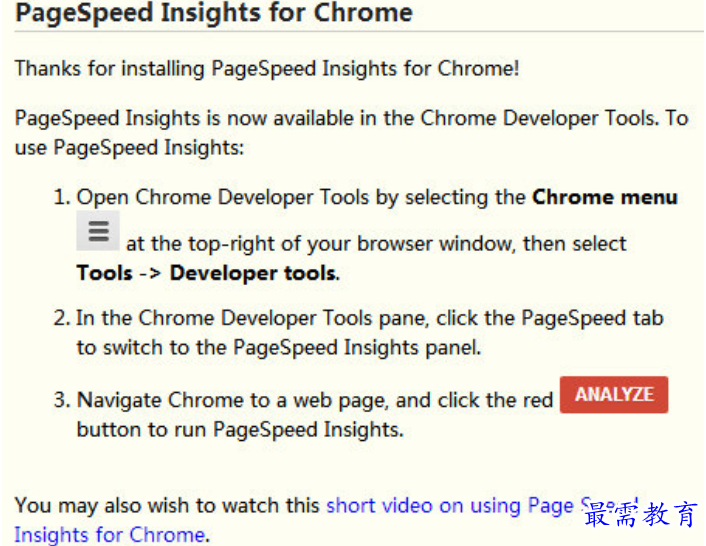Screen dimensions: 706x546
Task: Click the list number 1 marker
Action: (62, 197)
